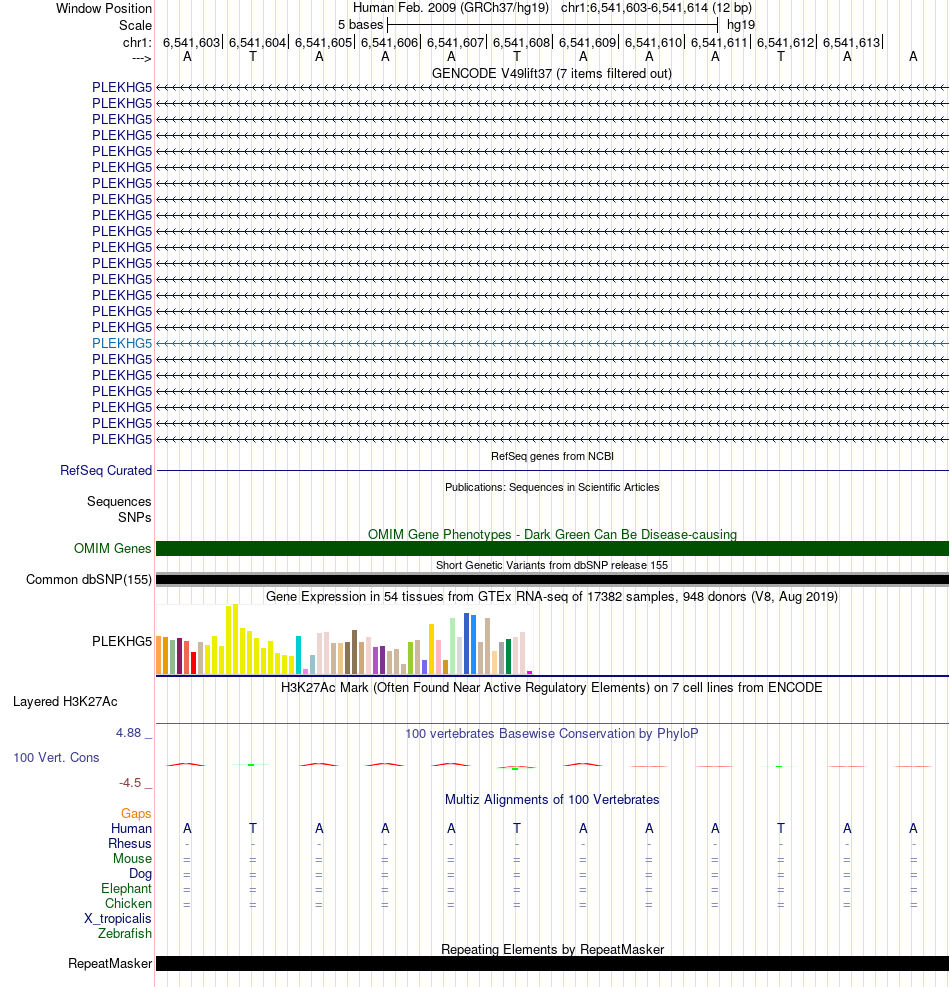Click the Common dbSNP(155) track label
950x987 pixels.
pyautogui.click(x=89, y=580)
